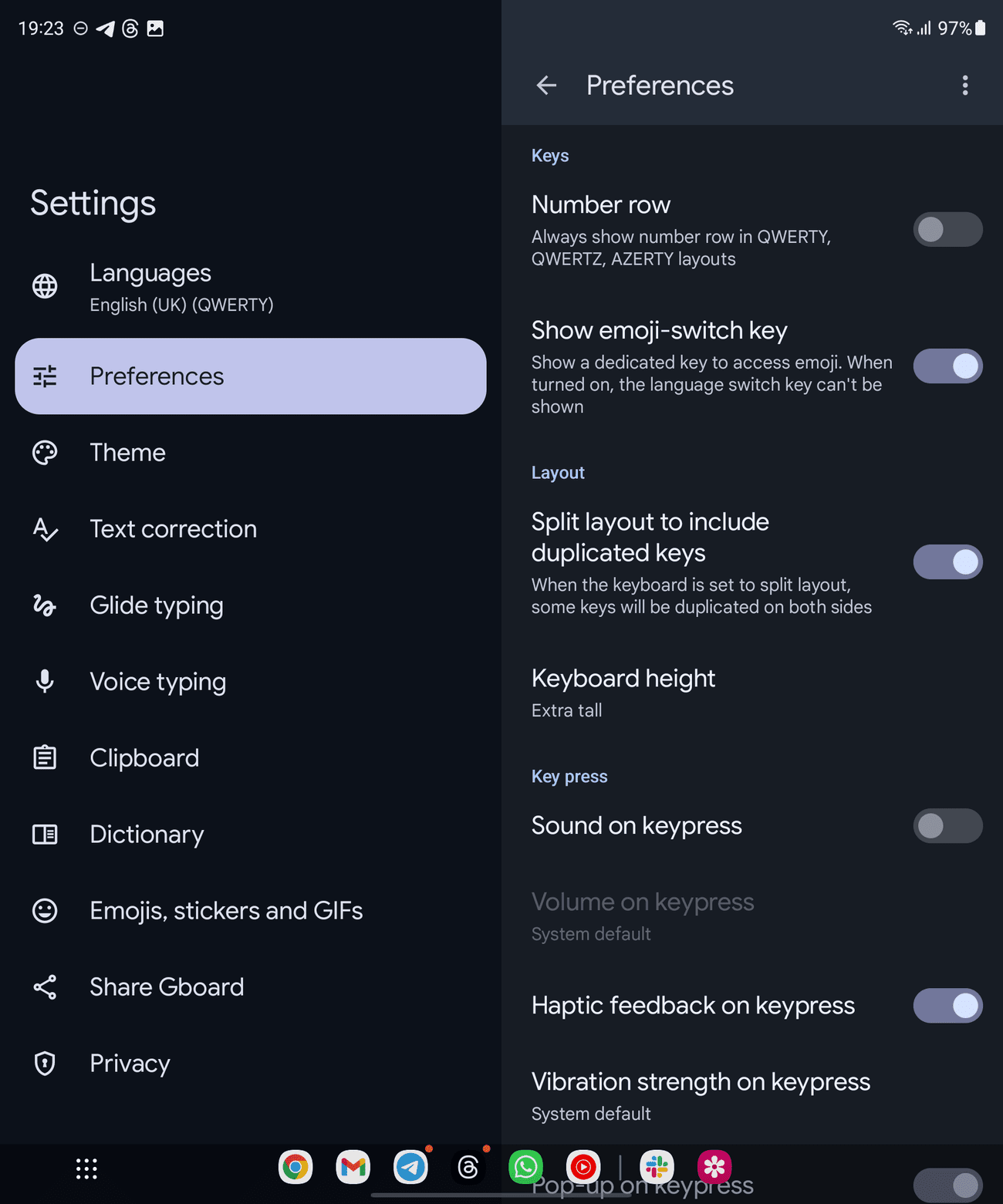This screenshot has height=1204, width=1003.
Task: Turn off Haptic feedback on keypress
Action: [x=947, y=1006]
